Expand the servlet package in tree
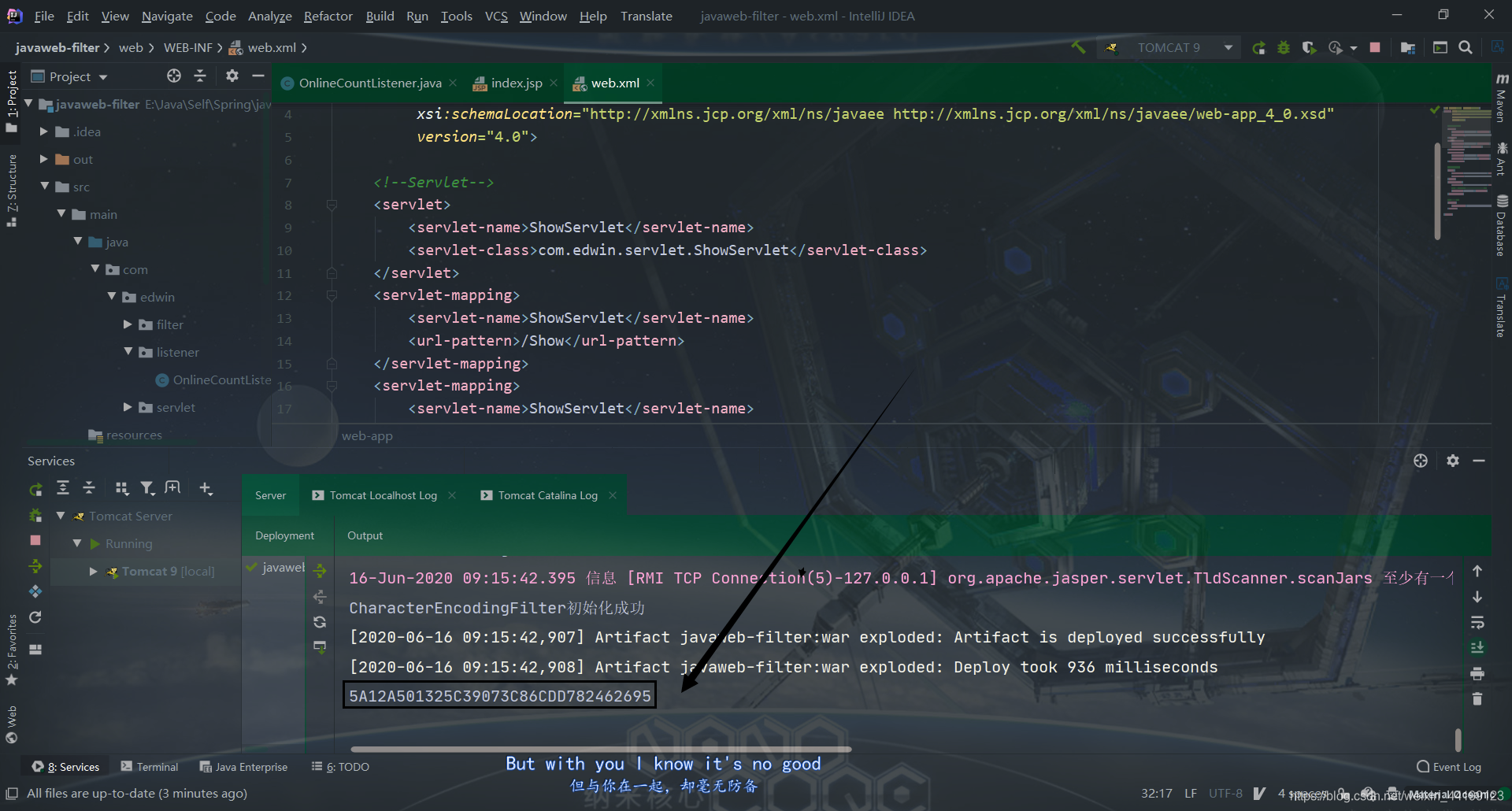The width and height of the screenshot is (1512, 811). [128, 407]
